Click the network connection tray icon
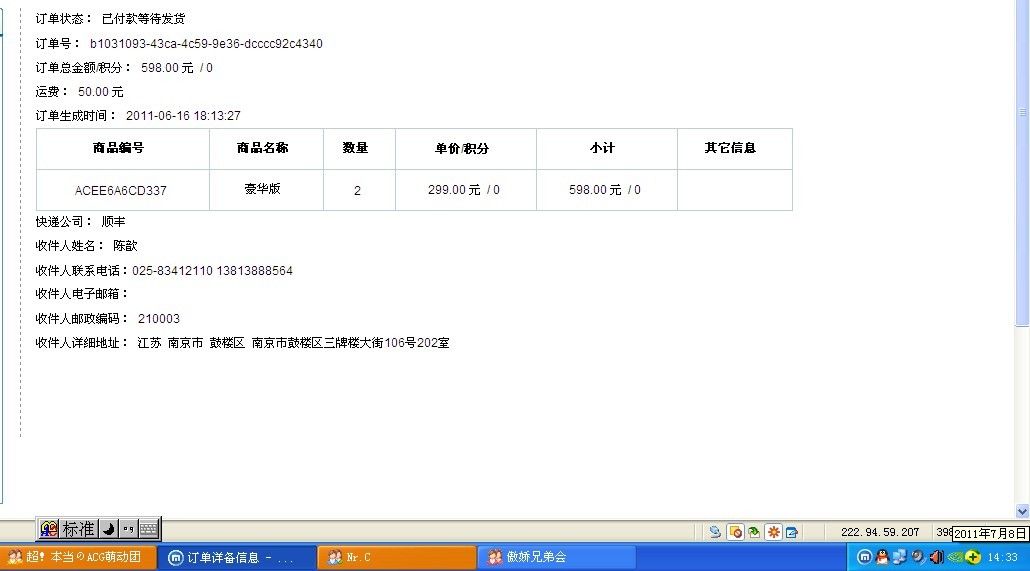This screenshot has width=1030, height=571. tap(899, 557)
